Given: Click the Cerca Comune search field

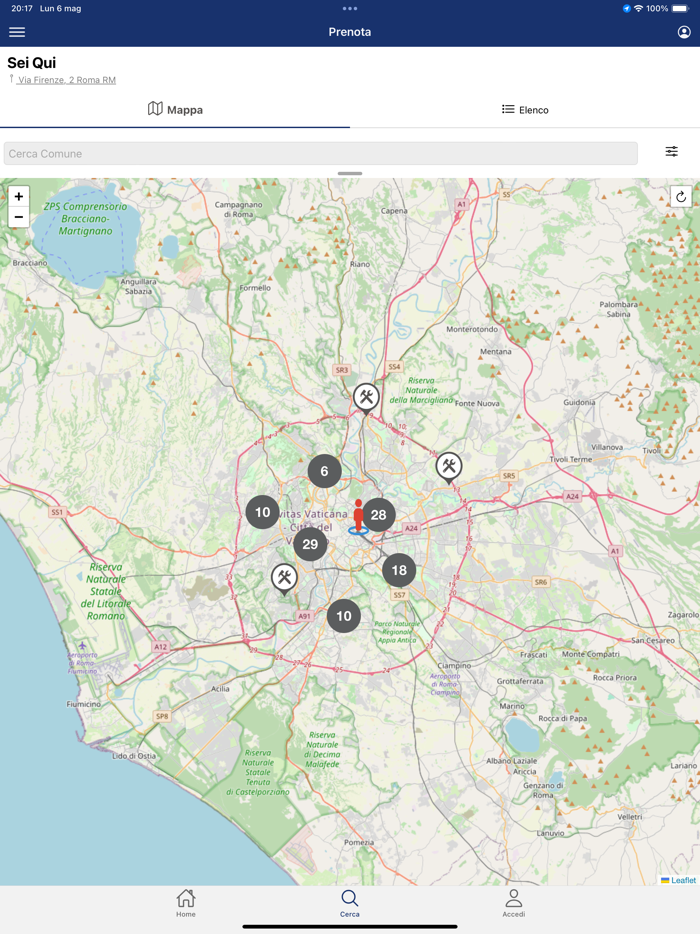Looking at the screenshot, I should (x=321, y=154).
